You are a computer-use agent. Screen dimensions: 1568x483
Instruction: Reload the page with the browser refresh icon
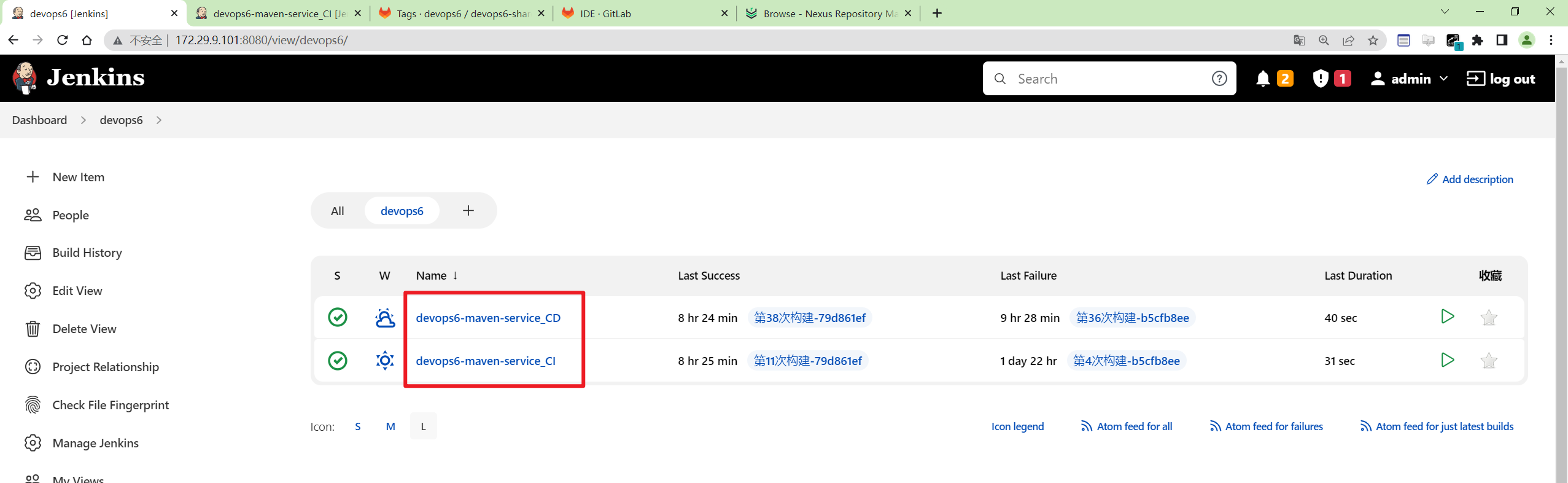(62, 40)
